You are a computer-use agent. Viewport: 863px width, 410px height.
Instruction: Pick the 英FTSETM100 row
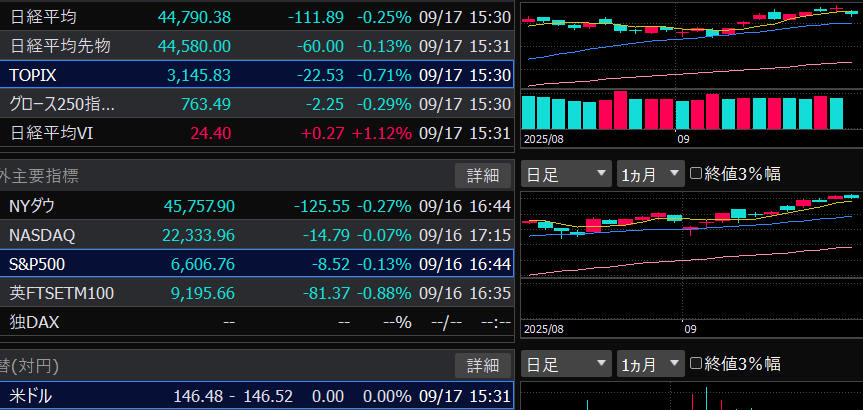click(x=256, y=293)
